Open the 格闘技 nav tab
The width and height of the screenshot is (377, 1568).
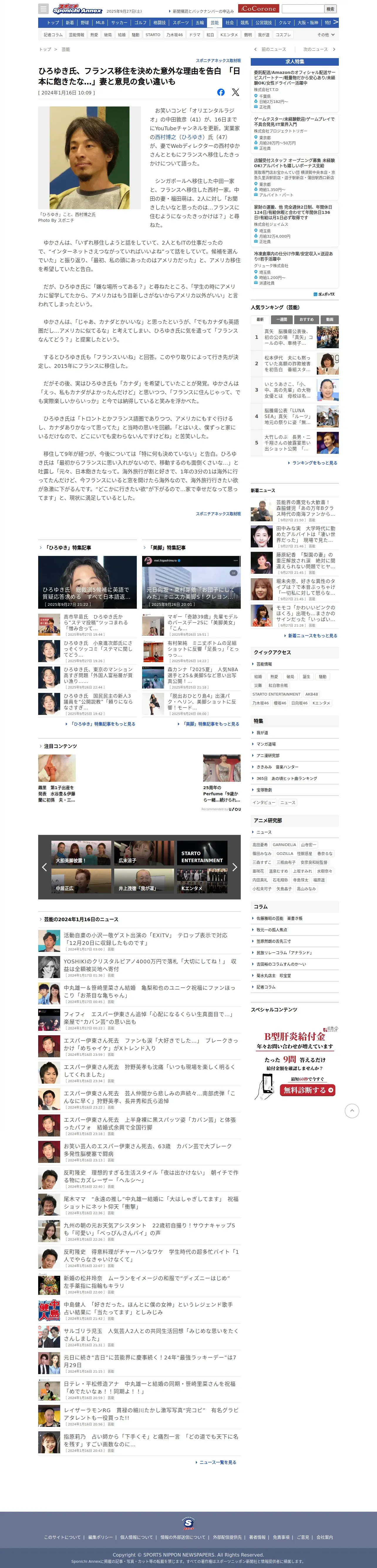pos(159,23)
